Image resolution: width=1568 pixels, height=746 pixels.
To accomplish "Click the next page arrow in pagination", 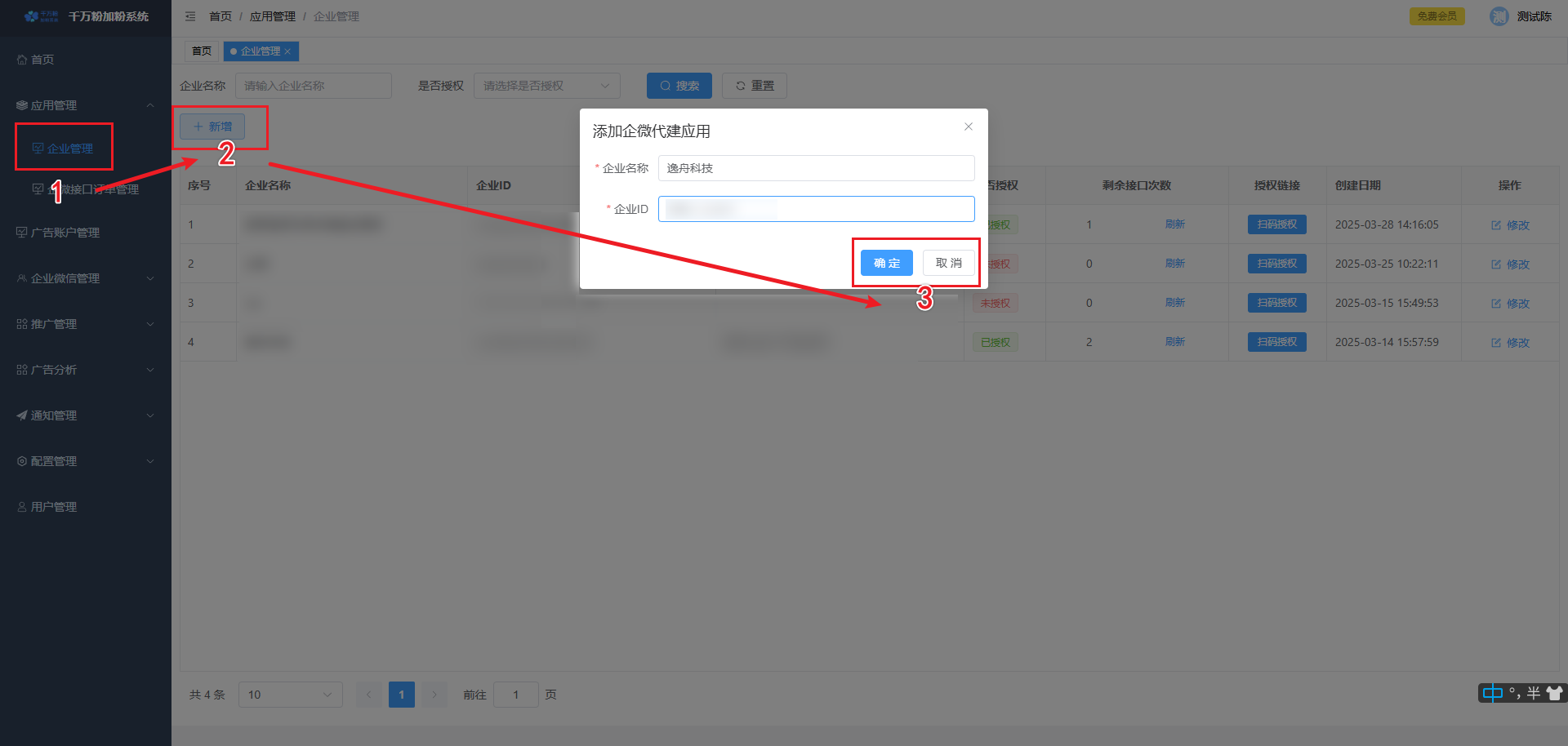I will click(434, 695).
